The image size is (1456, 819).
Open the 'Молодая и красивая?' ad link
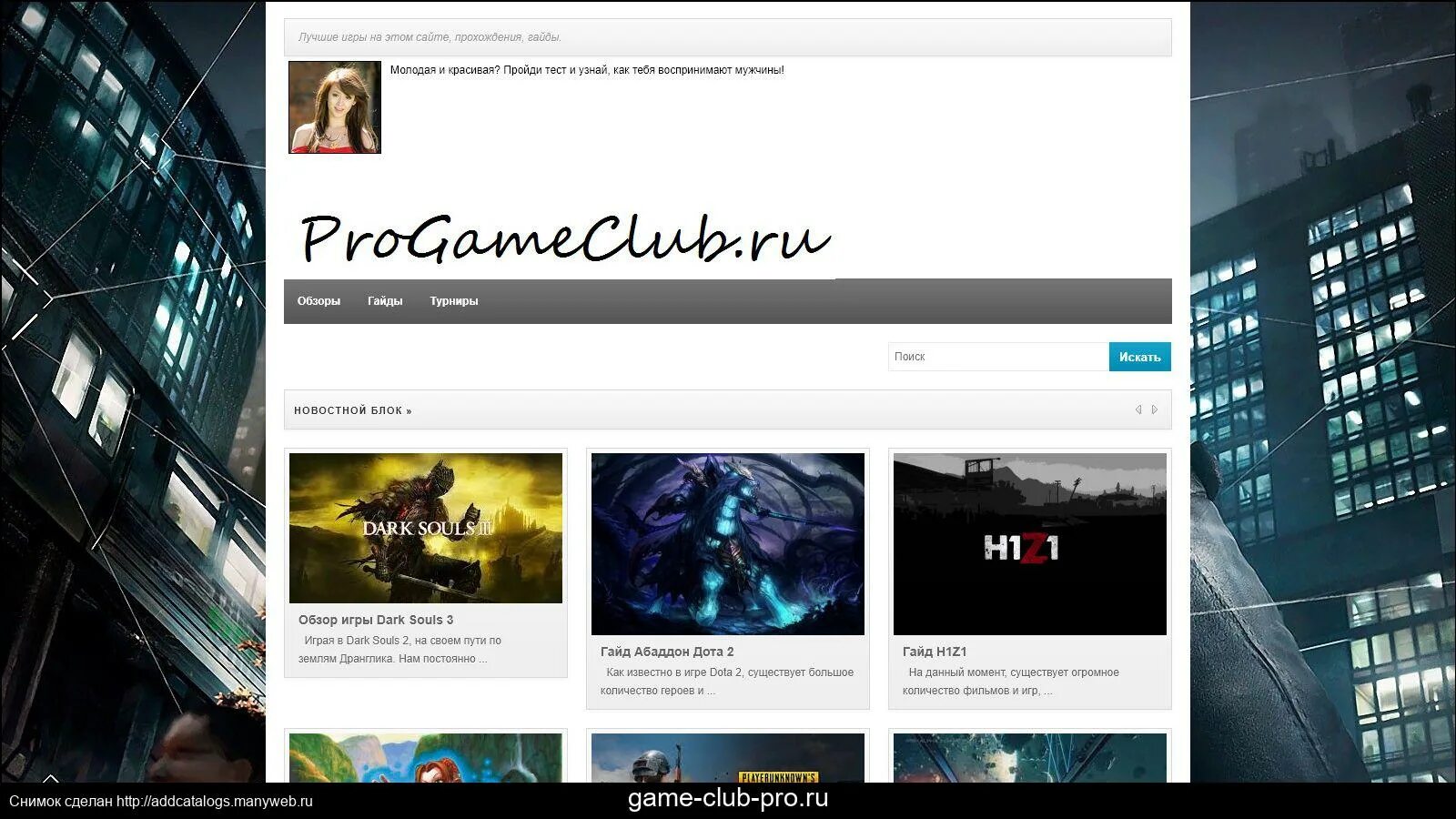click(x=587, y=70)
